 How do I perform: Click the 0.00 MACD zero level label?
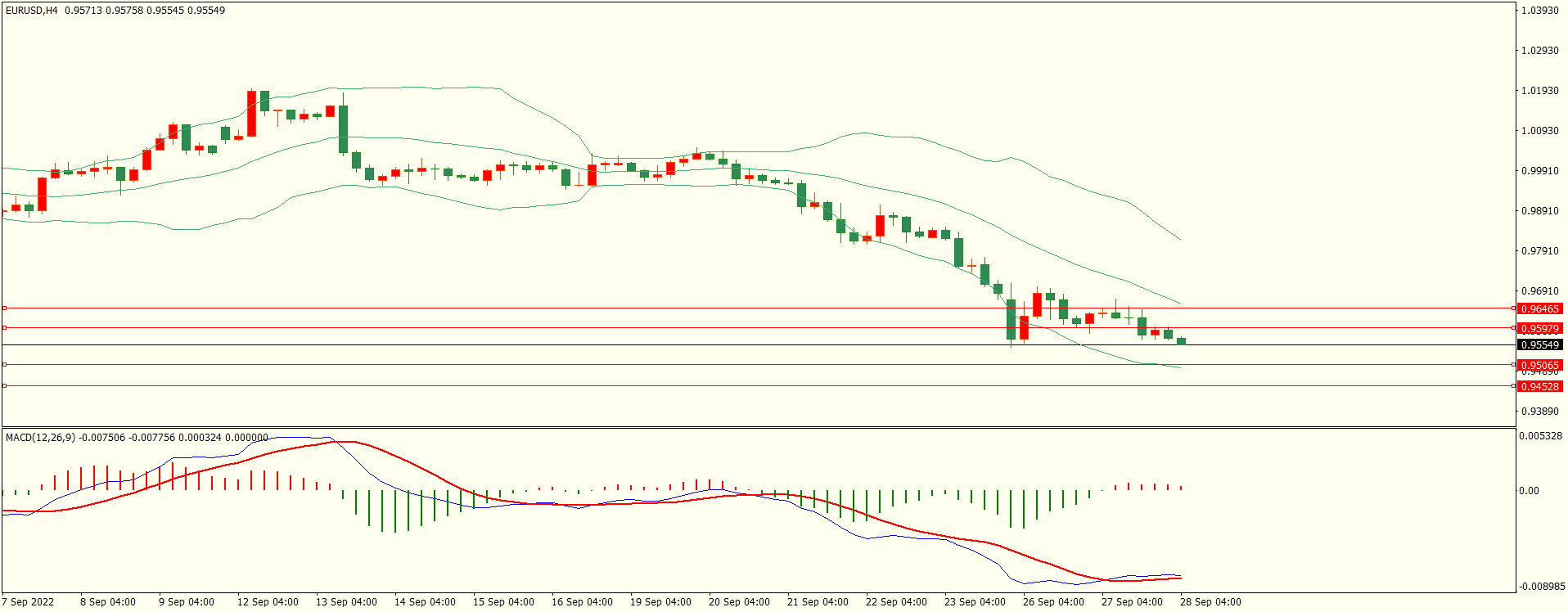[x=1529, y=491]
